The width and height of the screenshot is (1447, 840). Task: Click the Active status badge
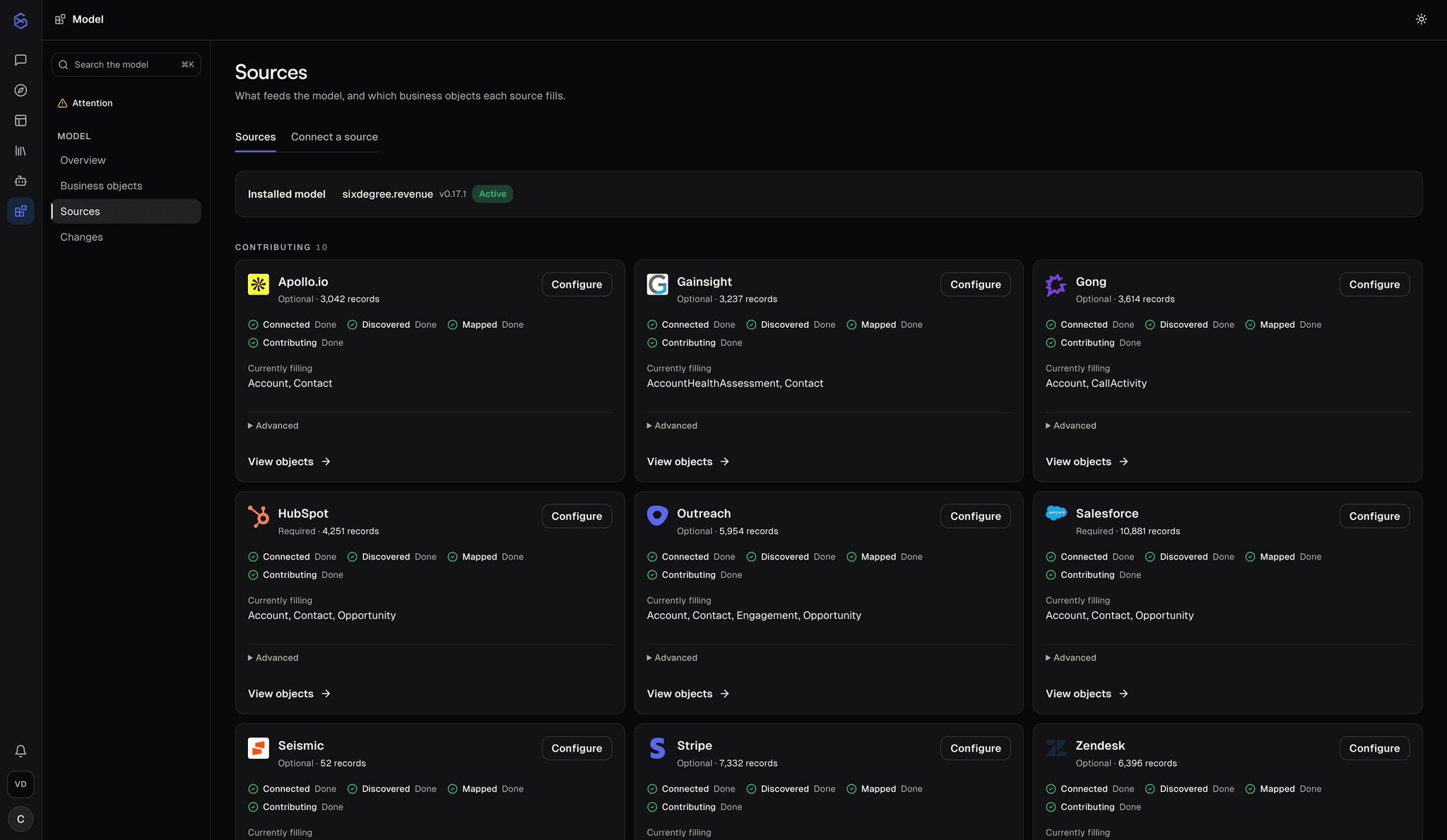[x=492, y=194]
